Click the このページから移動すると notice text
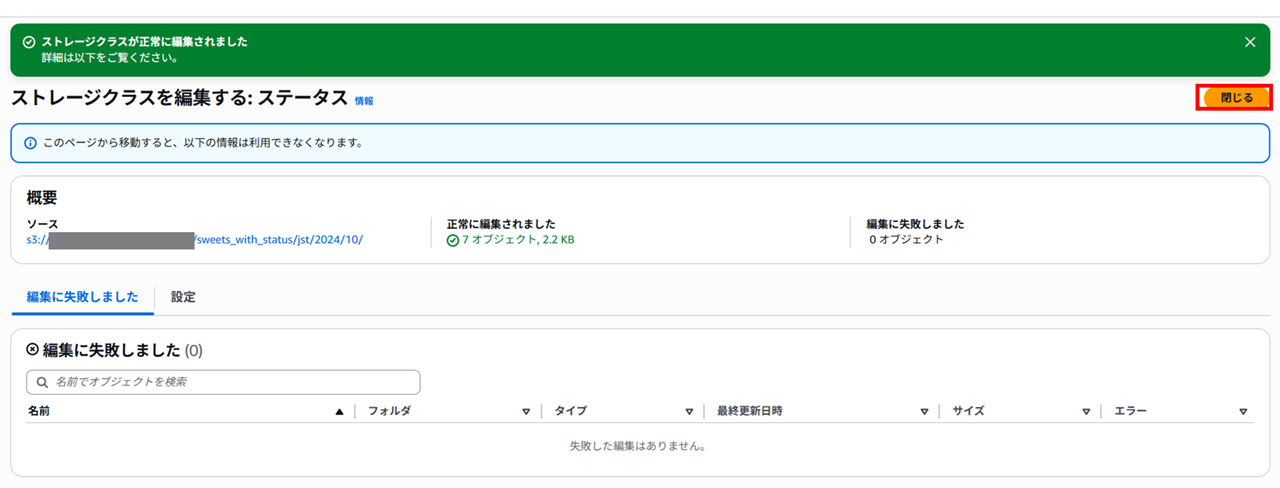Viewport: 1280px width, 488px height. point(203,143)
